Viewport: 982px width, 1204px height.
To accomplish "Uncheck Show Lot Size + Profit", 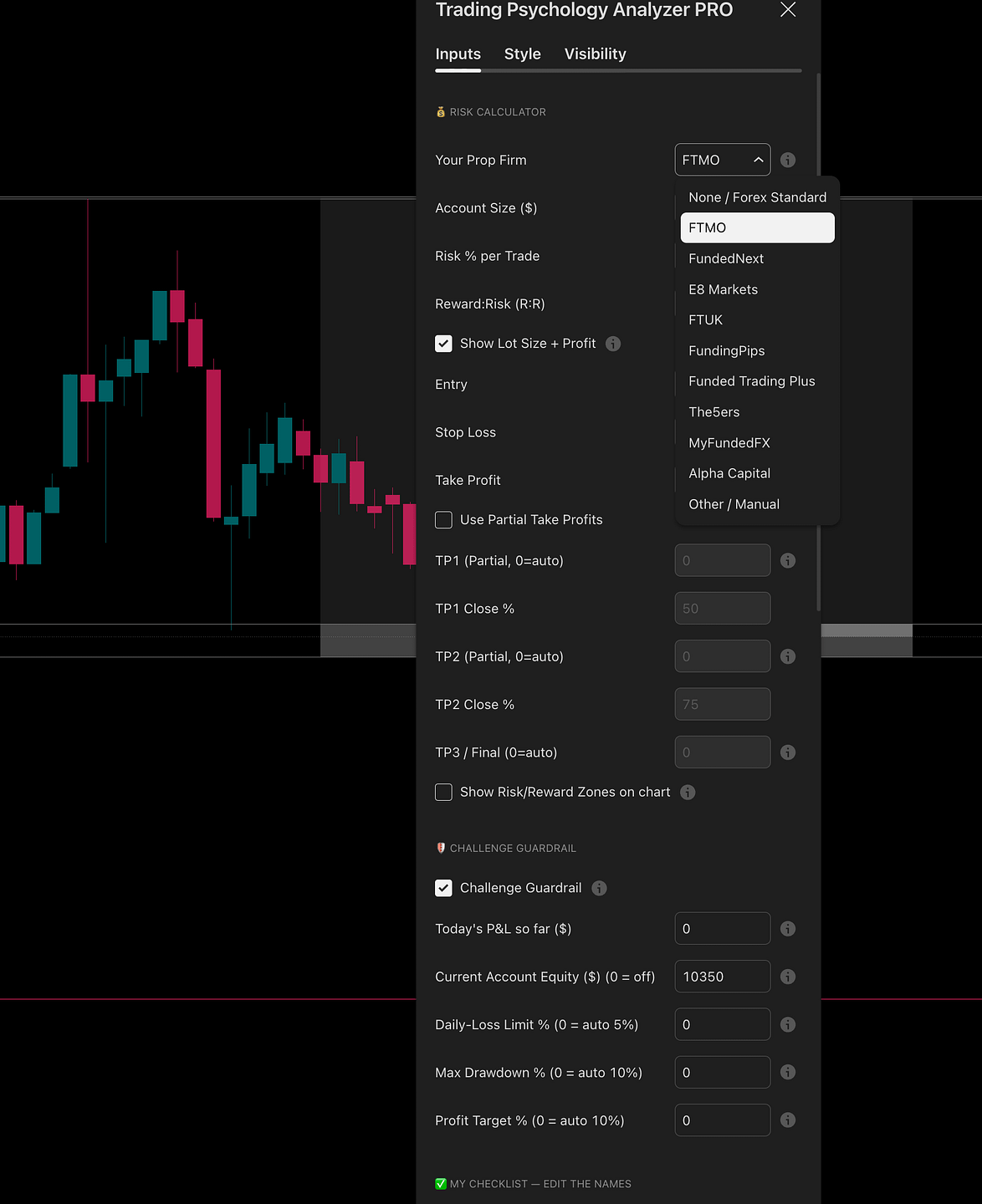I will 443,344.
